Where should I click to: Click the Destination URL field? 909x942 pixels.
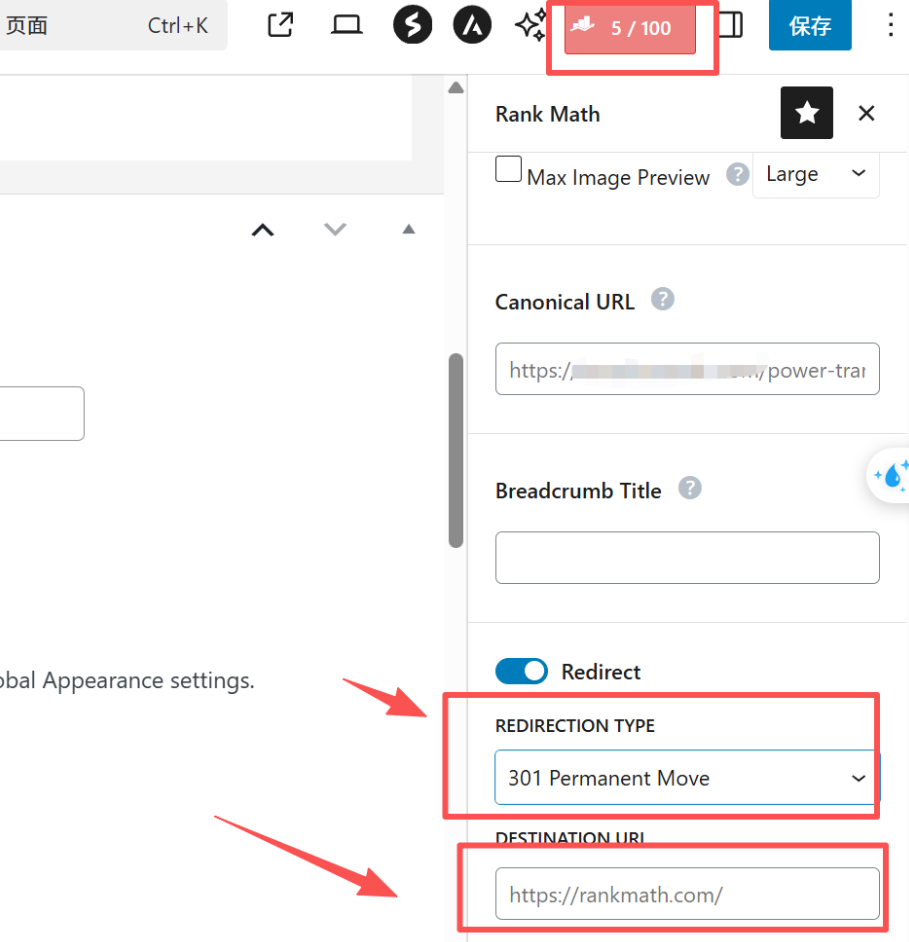tap(687, 893)
